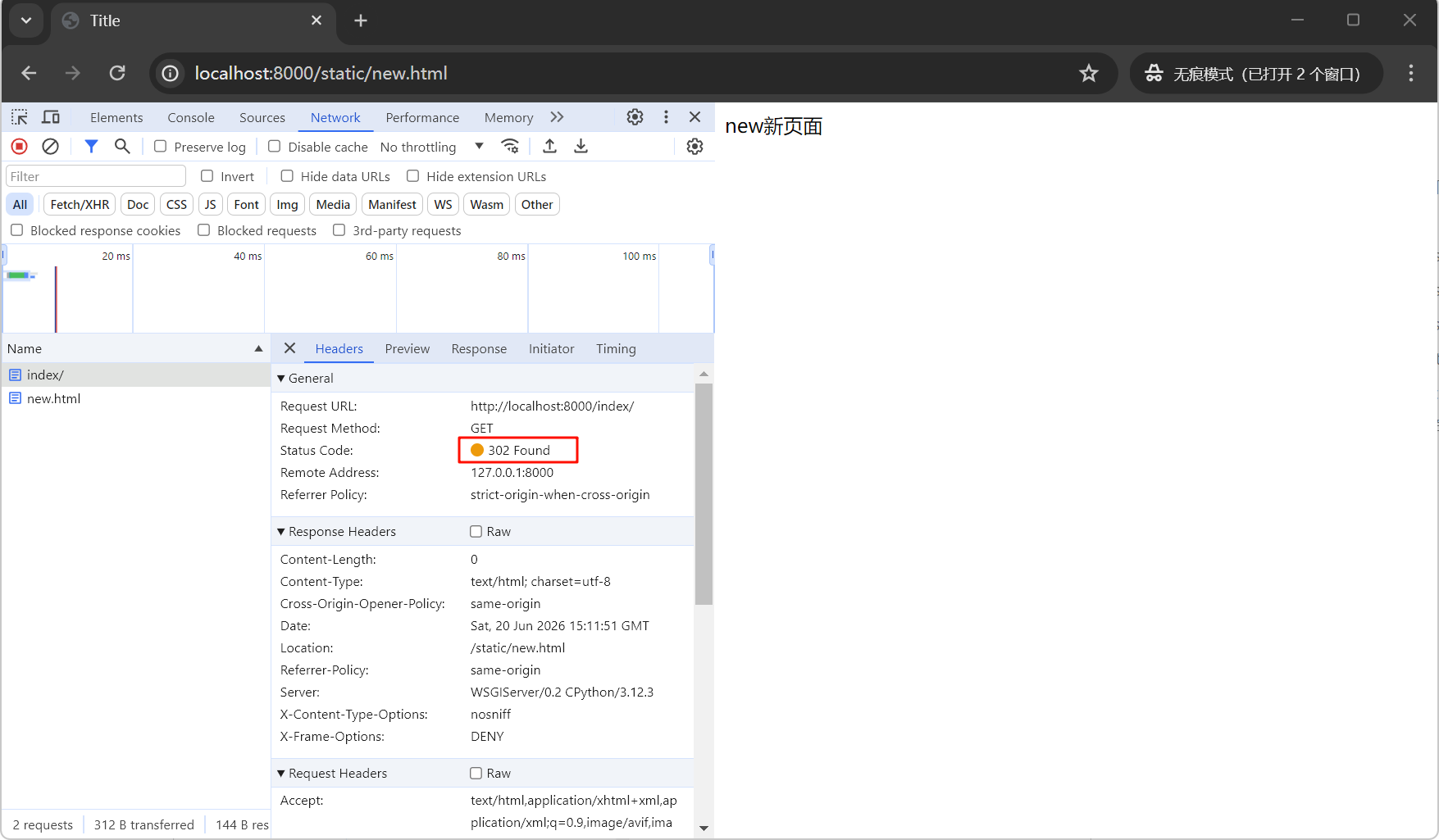Sort requests by Name column
This screenshot has height=840, width=1439.
[x=135, y=348]
